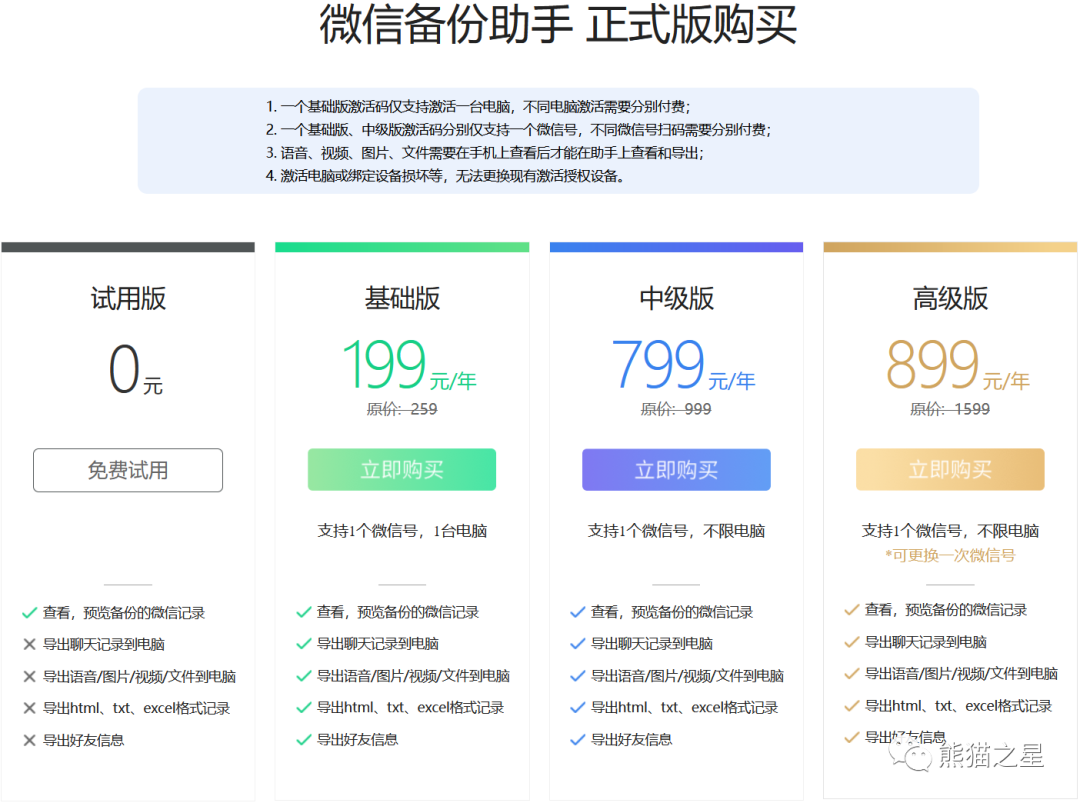This screenshot has width=1080, height=803.
Task: Click 查看，预览备份的微信记录 text in 试用版
Action: tap(124, 613)
